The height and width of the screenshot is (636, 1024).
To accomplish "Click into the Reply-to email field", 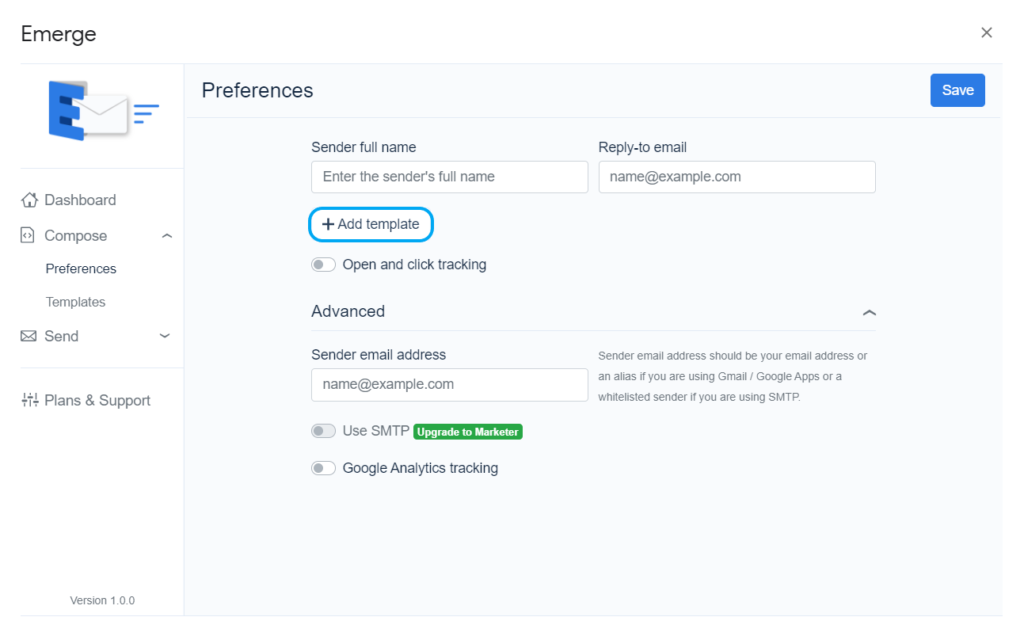I will coord(737,177).
